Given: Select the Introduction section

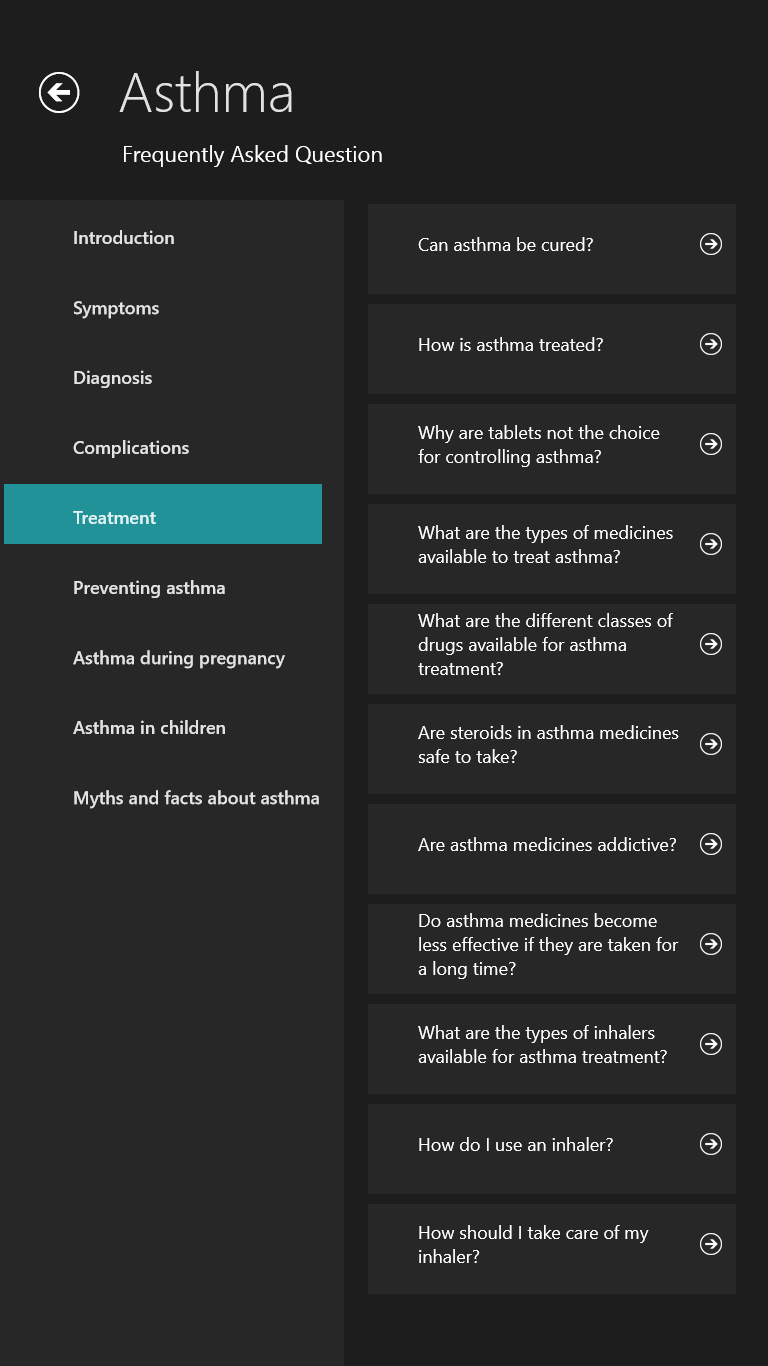Looking at the screenshot, I should pos(124,238).
